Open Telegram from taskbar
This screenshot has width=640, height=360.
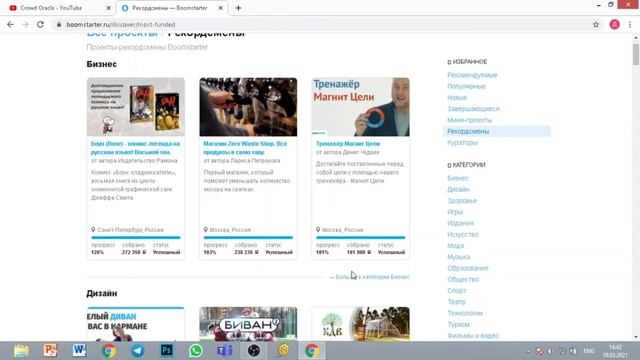[138, 351]
